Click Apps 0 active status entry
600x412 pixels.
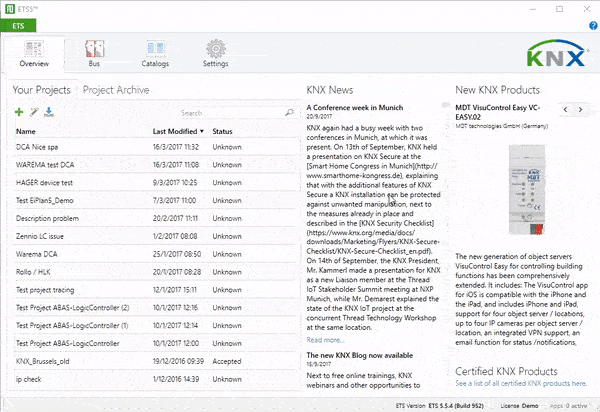(569, 405)
